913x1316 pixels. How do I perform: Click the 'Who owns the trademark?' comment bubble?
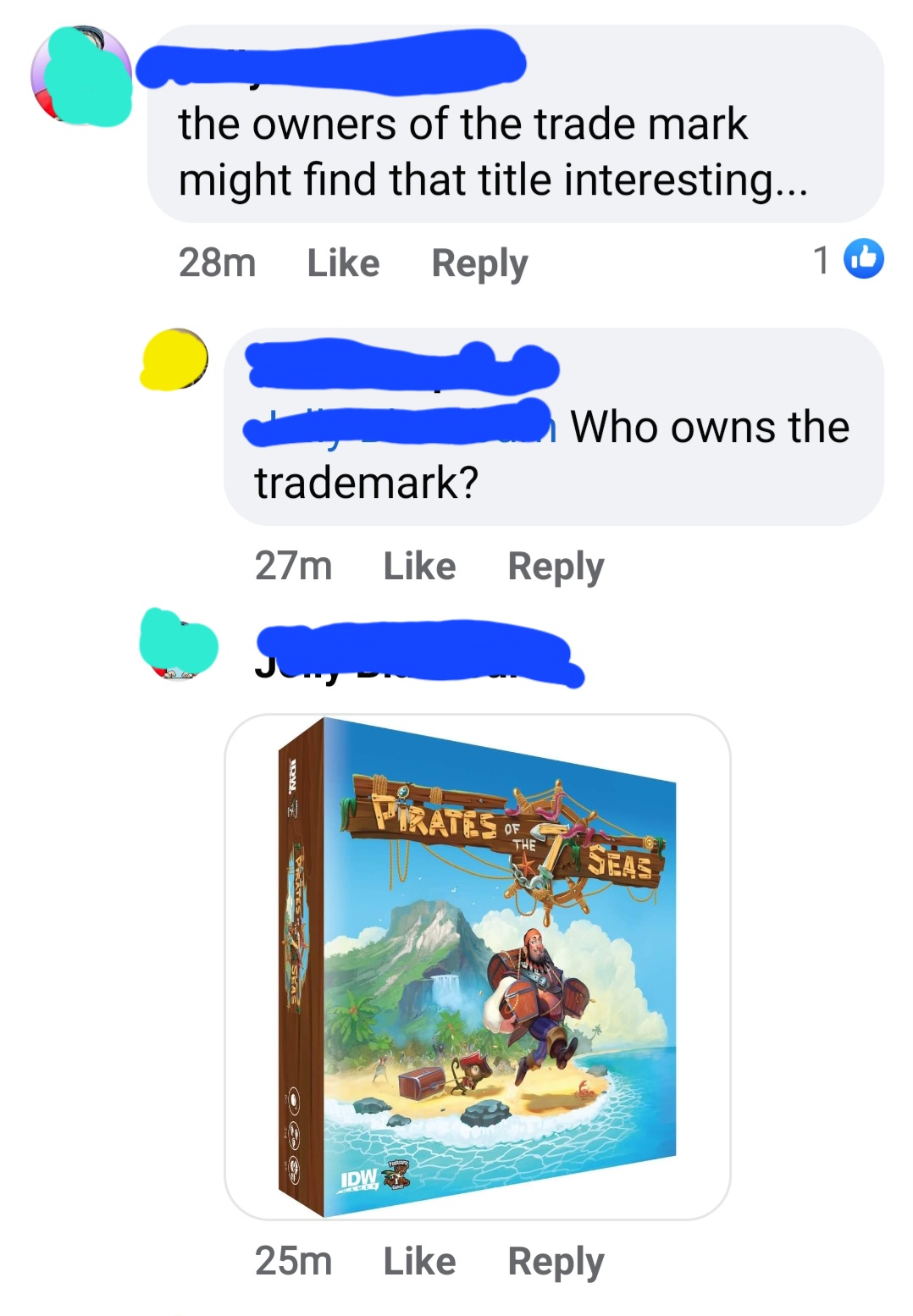[x=554, y=427]
